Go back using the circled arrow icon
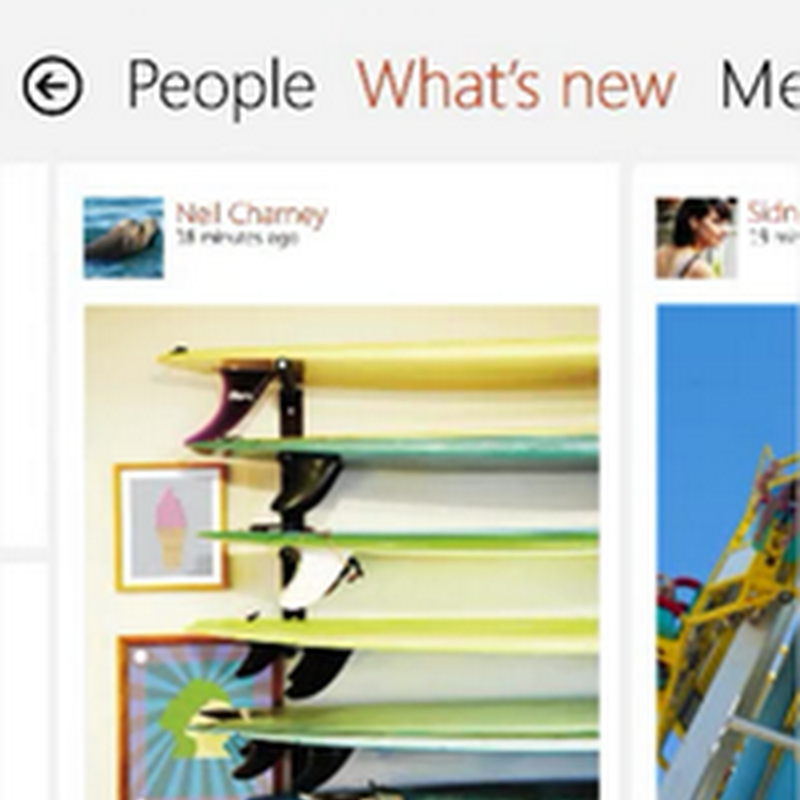Viewport: 800px width, 800px height. (x=52, y=85)
